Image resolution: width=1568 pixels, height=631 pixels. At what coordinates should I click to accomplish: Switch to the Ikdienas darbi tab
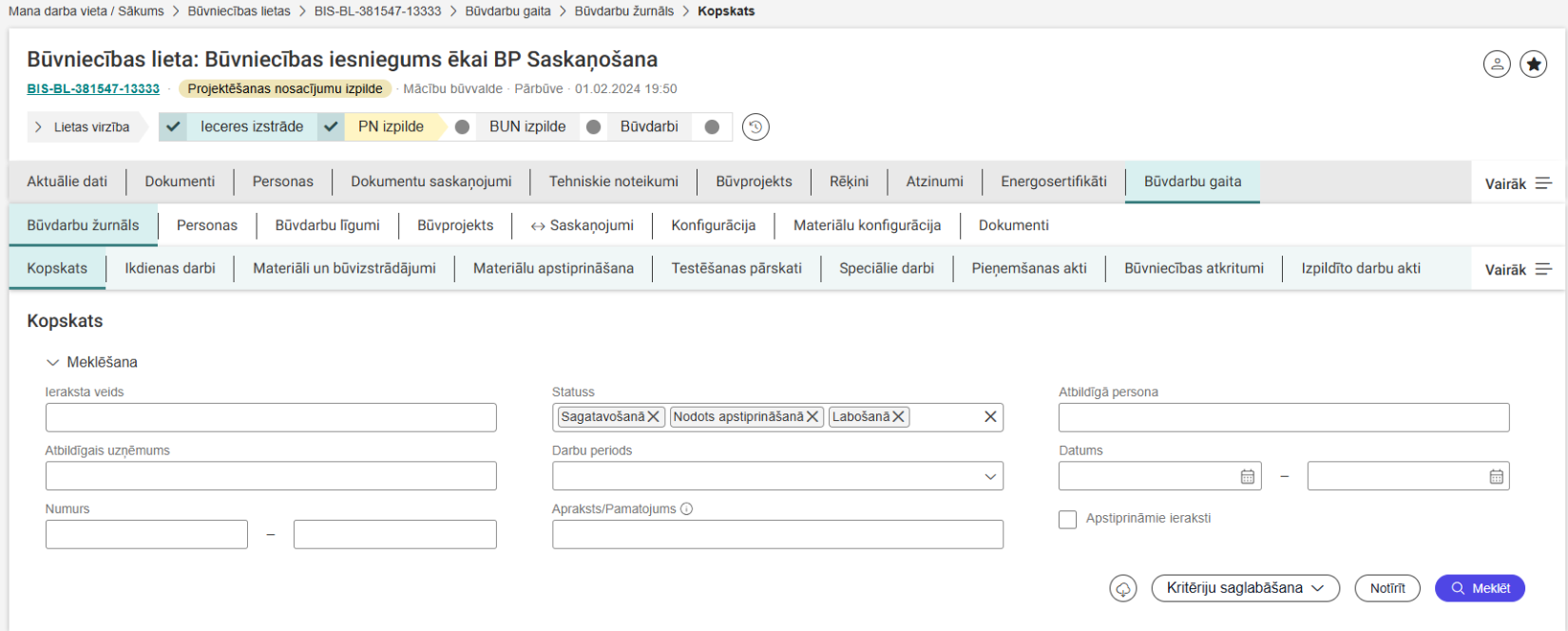170,269
